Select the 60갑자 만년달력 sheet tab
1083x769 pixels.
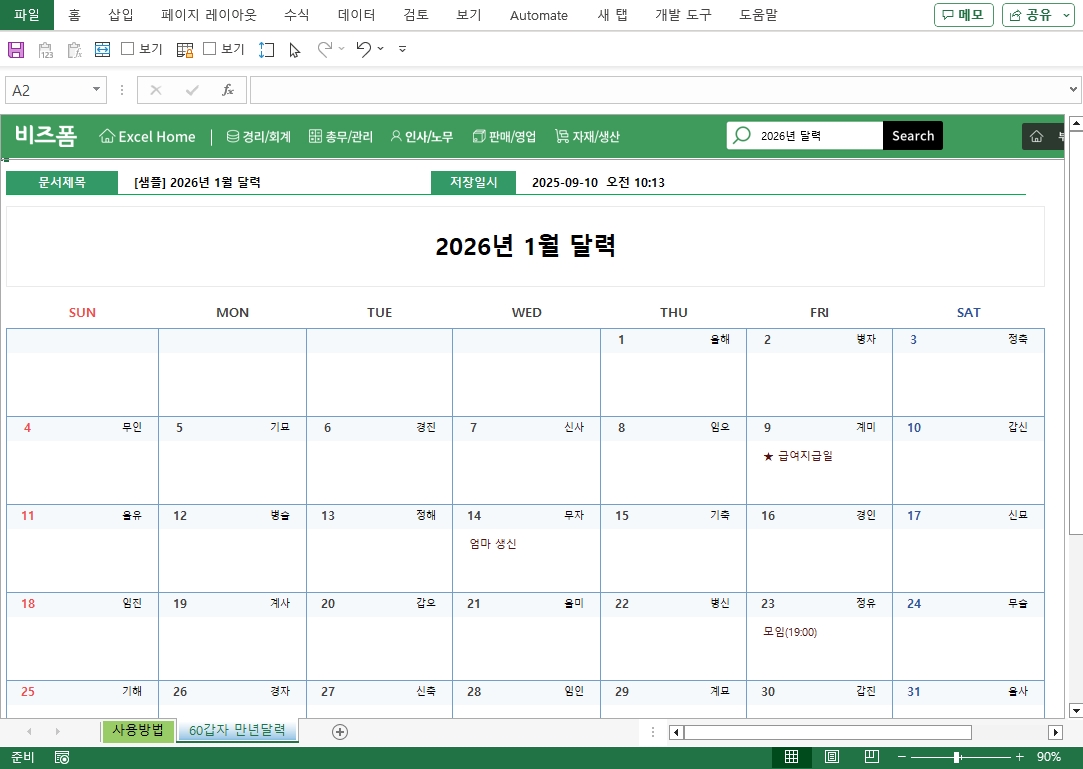(237, 731)
